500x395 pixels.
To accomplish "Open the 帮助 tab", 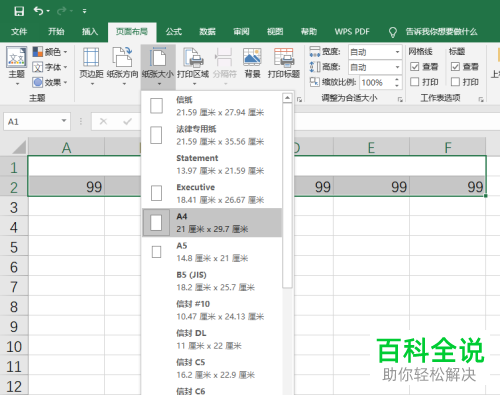I will 309,32.
